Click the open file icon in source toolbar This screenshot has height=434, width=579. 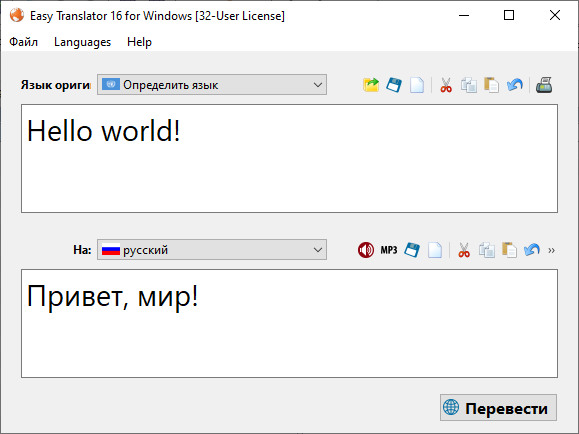(x=371, y=85)
